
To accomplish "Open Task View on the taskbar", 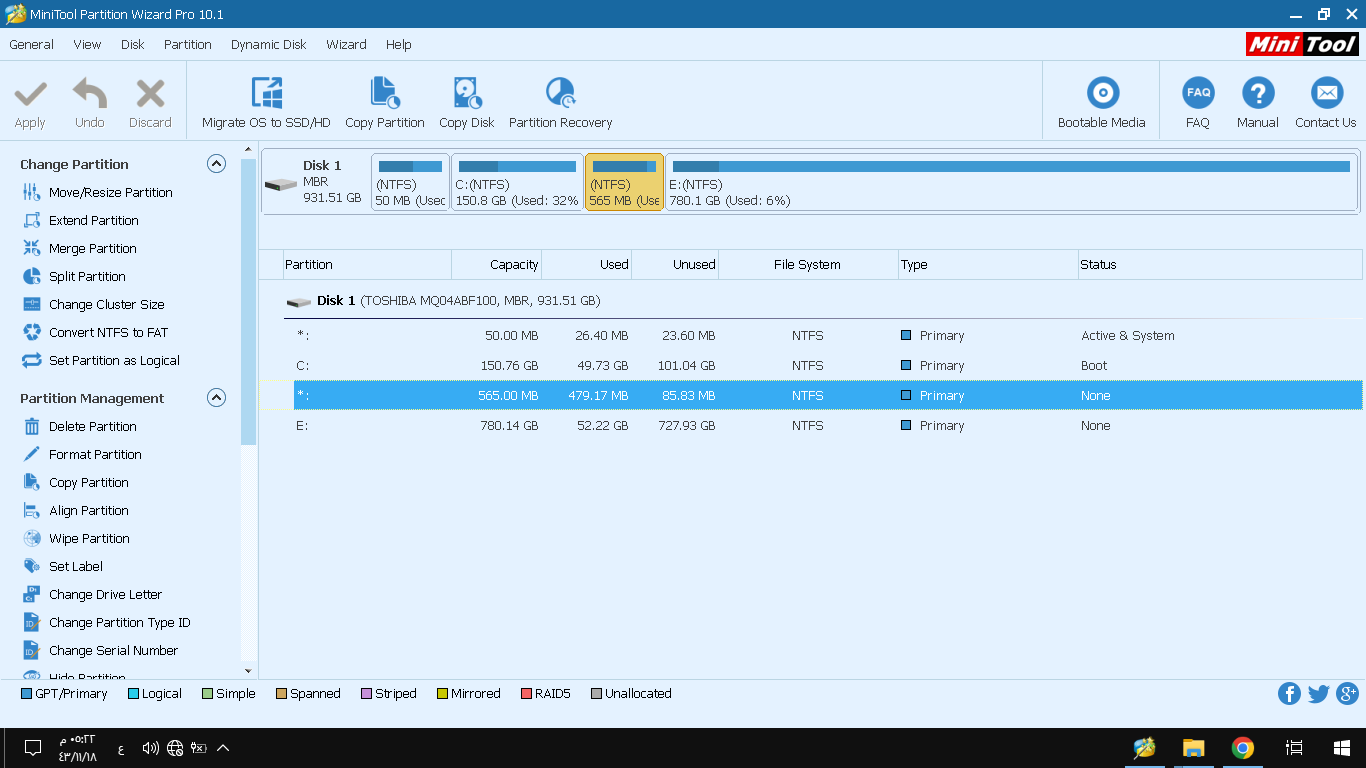I will tap(1294, 748).
